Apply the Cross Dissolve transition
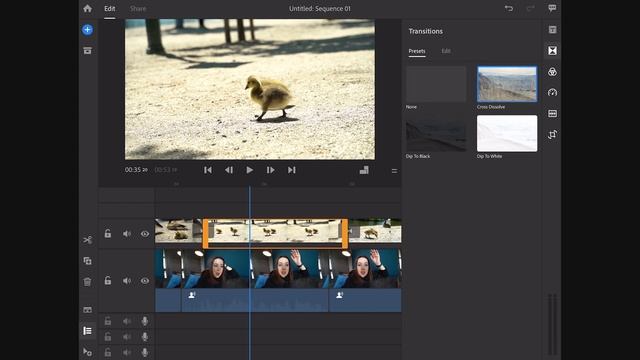The width and height of the screenshot is (640, 360). coord(507,84)
